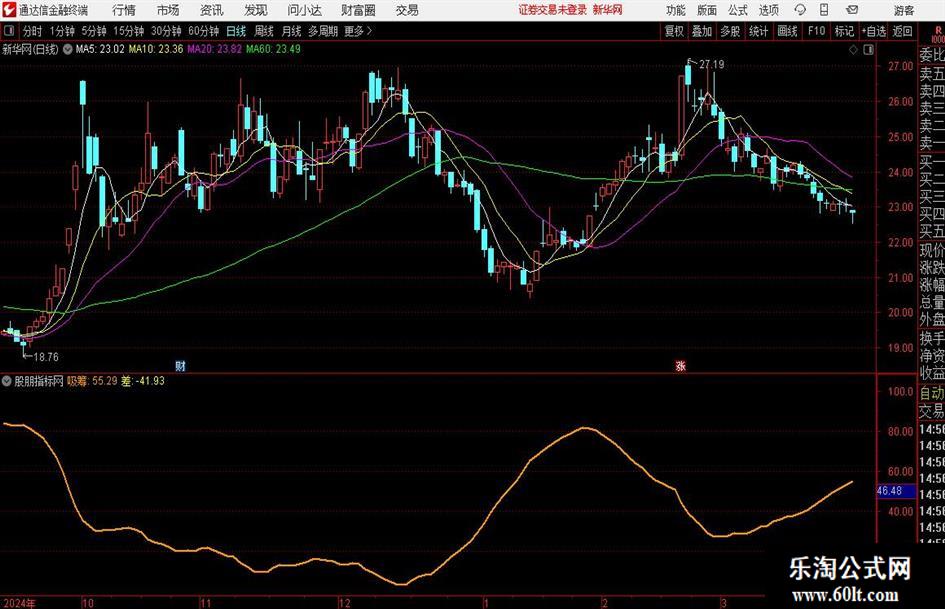Click the 财 marker under the chart
The image size is (945, 609).
click(180, 365)
